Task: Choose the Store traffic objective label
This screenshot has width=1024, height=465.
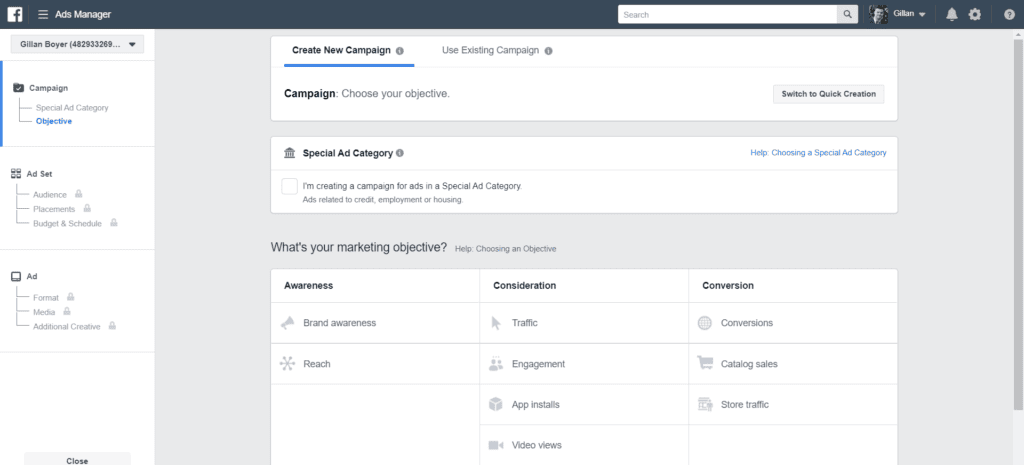Action: click(744, 404)
